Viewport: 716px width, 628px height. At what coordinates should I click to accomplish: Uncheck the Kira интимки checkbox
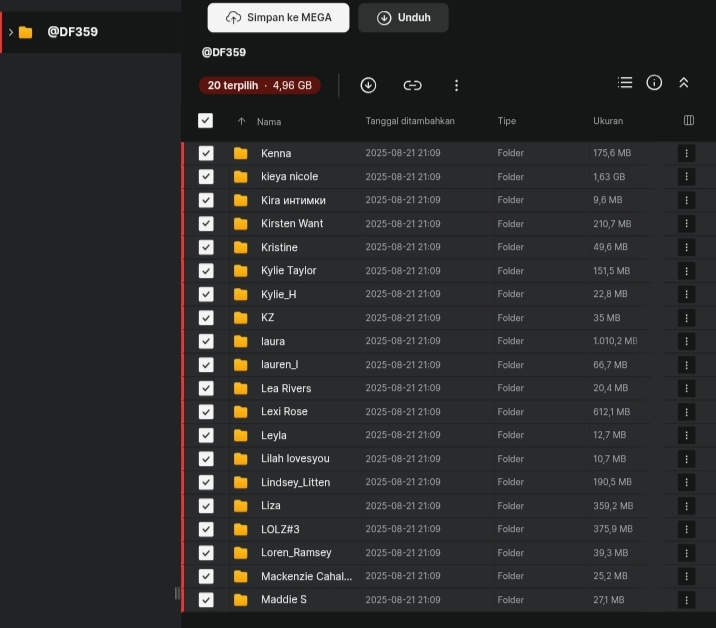point(206,200)
